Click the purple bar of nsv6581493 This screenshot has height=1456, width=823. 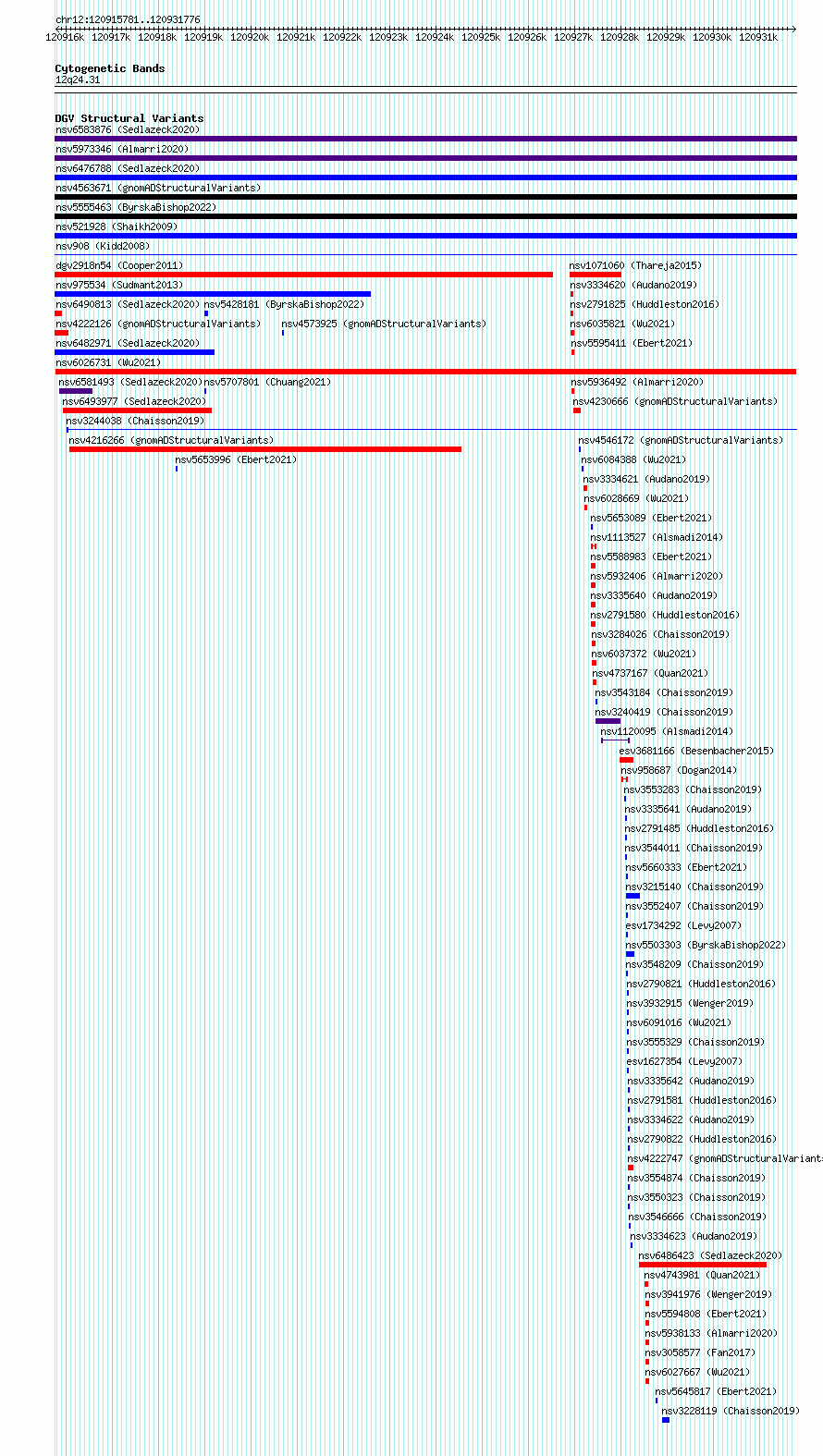[76, 391]
